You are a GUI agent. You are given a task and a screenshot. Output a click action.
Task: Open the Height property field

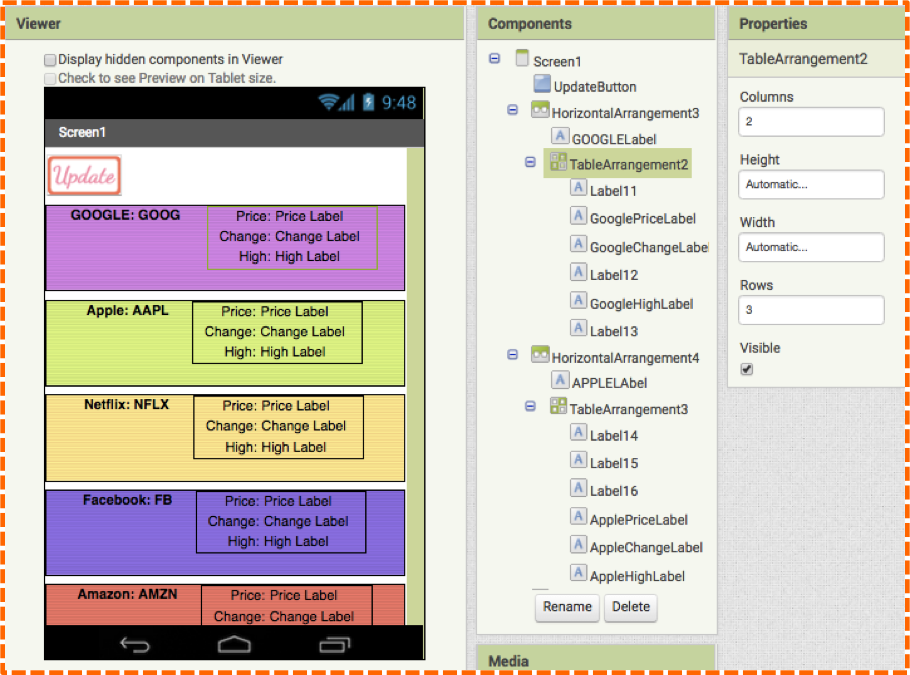[x=811, y=185]
